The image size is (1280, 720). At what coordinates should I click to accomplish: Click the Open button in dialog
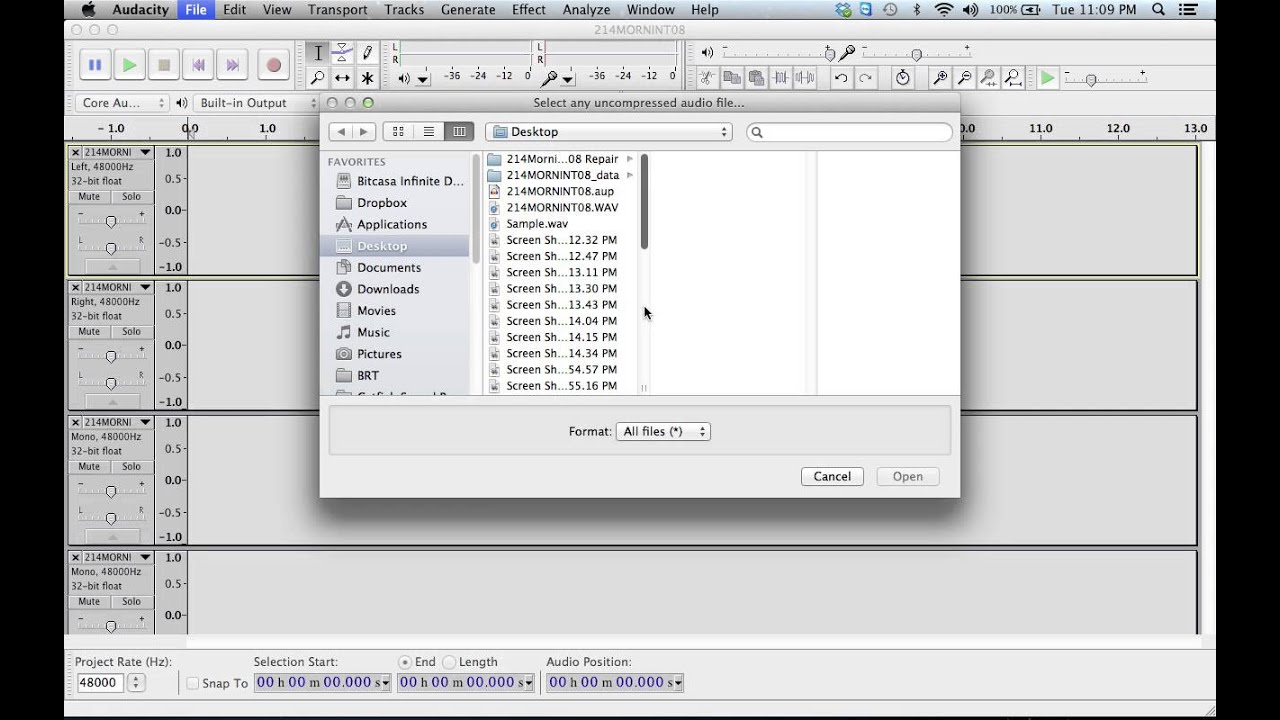point(908,476)
